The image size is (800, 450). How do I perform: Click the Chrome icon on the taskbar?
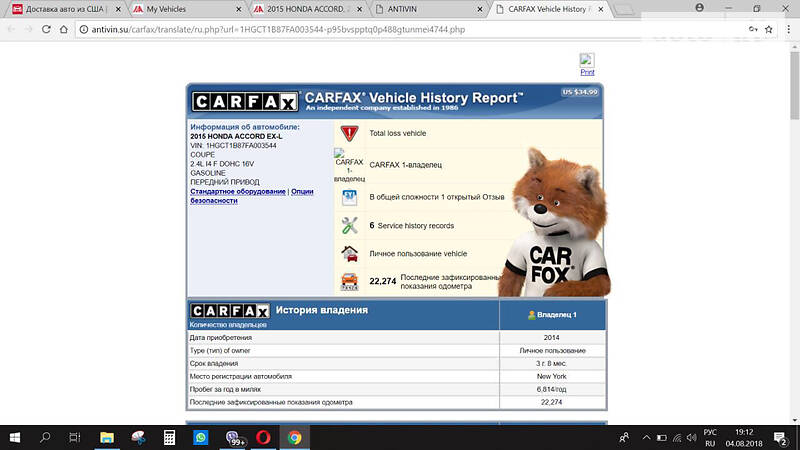[294, 437]
